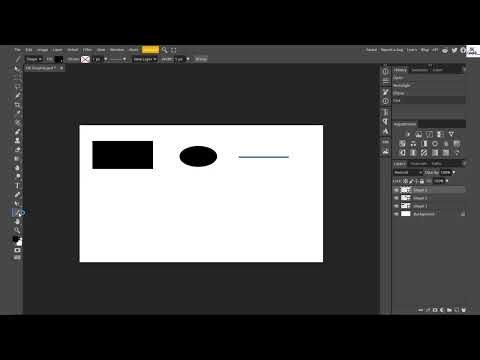Click the Stroke swatch in options bar
This screenshot has width=480, height=360.
(x=85, y=59)
